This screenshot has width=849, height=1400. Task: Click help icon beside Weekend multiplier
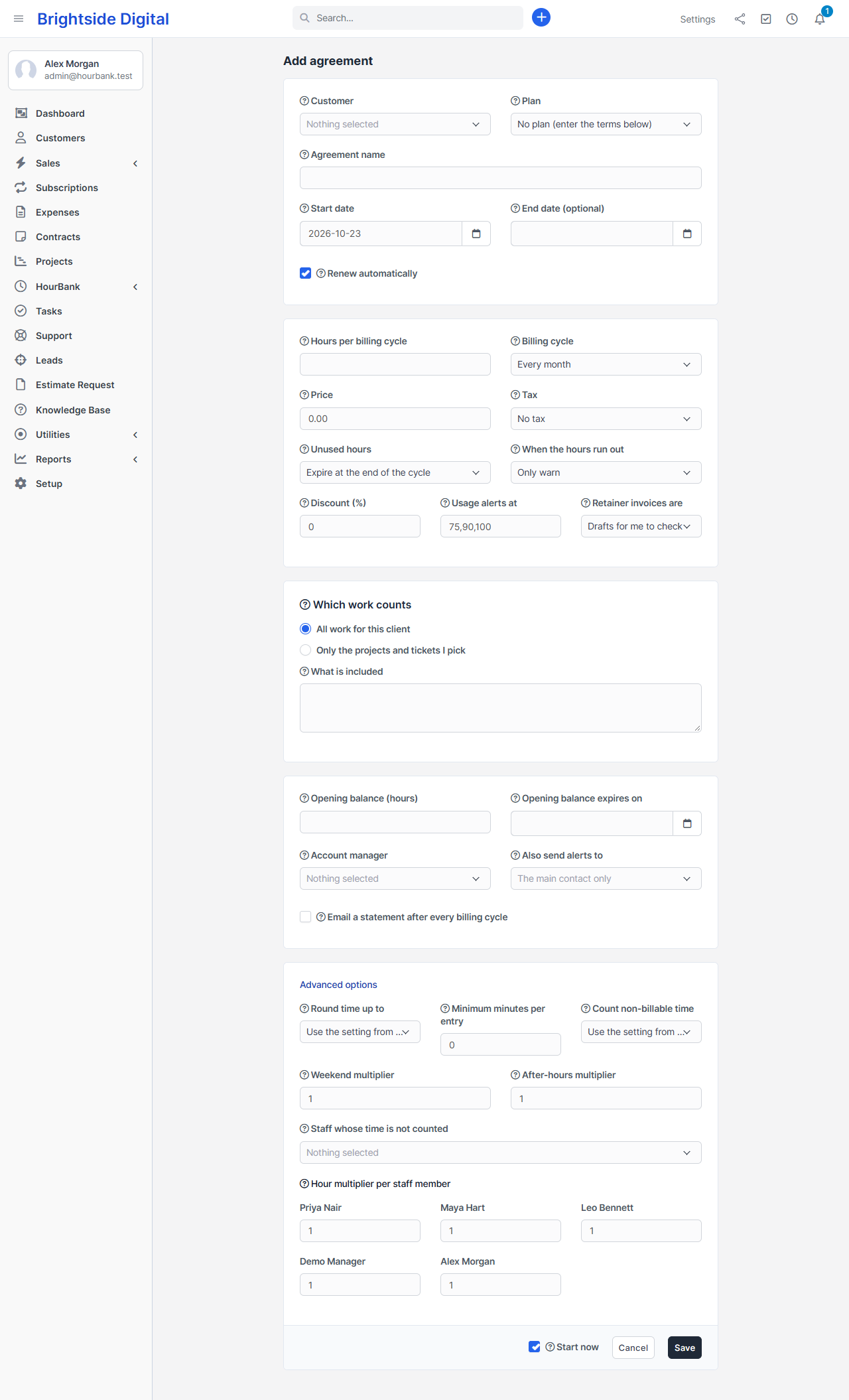[304, 1075]
